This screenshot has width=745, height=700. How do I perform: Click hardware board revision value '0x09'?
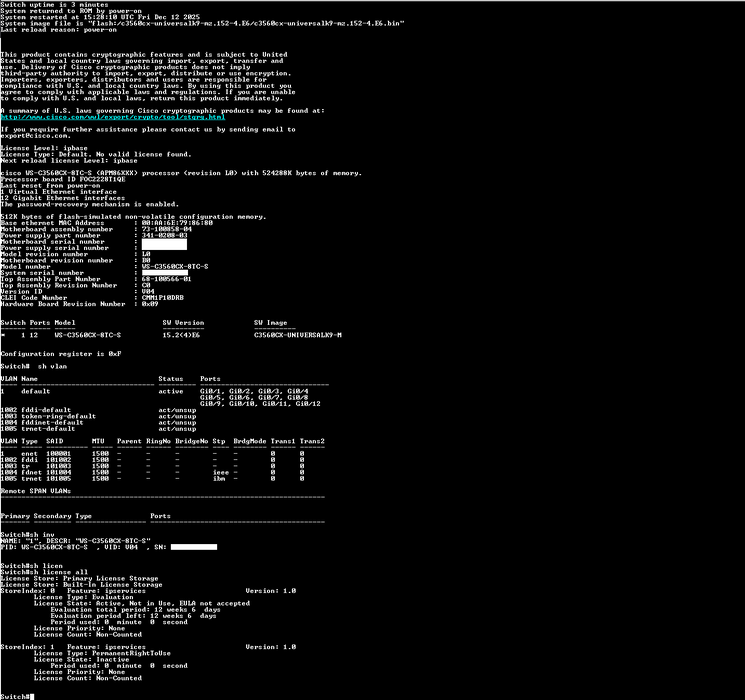[150, 304]
